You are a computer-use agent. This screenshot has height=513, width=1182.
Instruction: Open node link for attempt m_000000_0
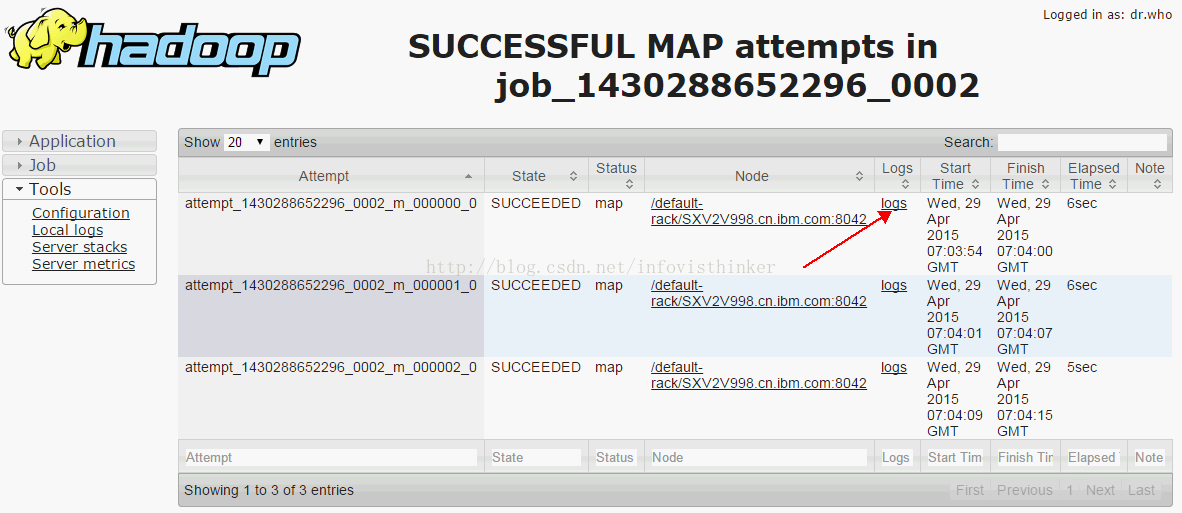click(x=758, y=211)
